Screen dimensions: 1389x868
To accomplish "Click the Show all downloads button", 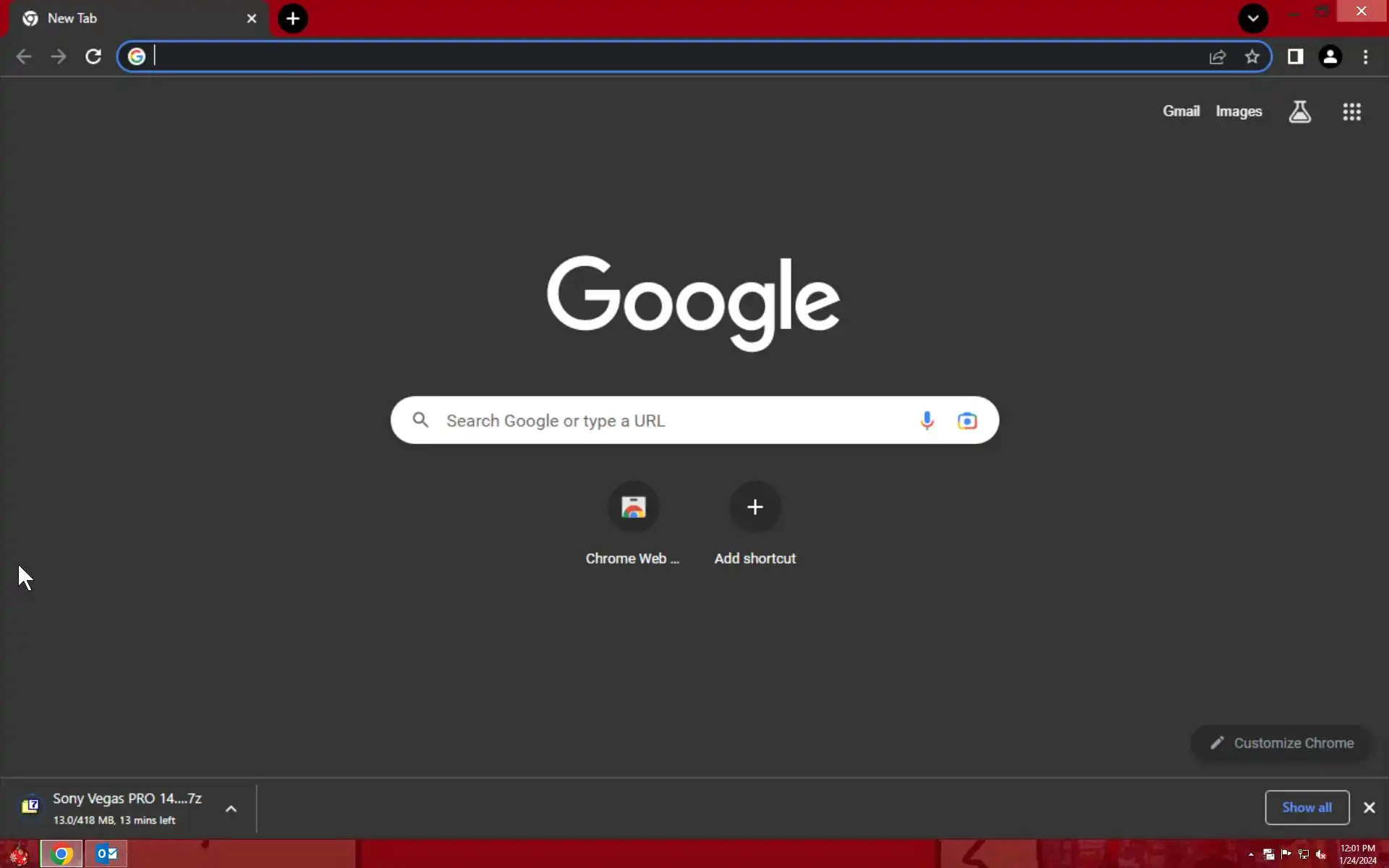I will click(1307, 807).
